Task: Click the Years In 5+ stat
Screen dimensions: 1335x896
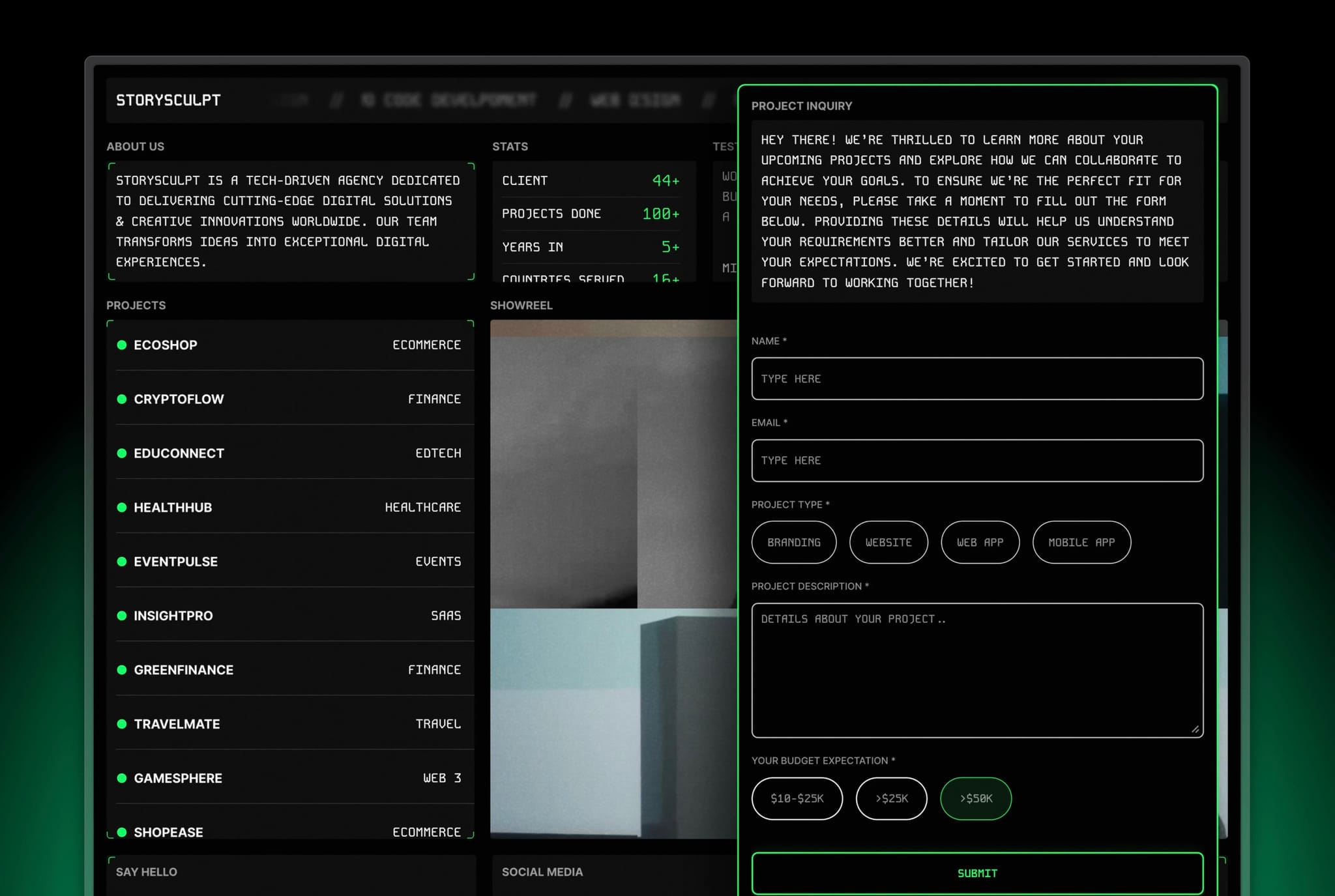Action: [x=591, y=247]
